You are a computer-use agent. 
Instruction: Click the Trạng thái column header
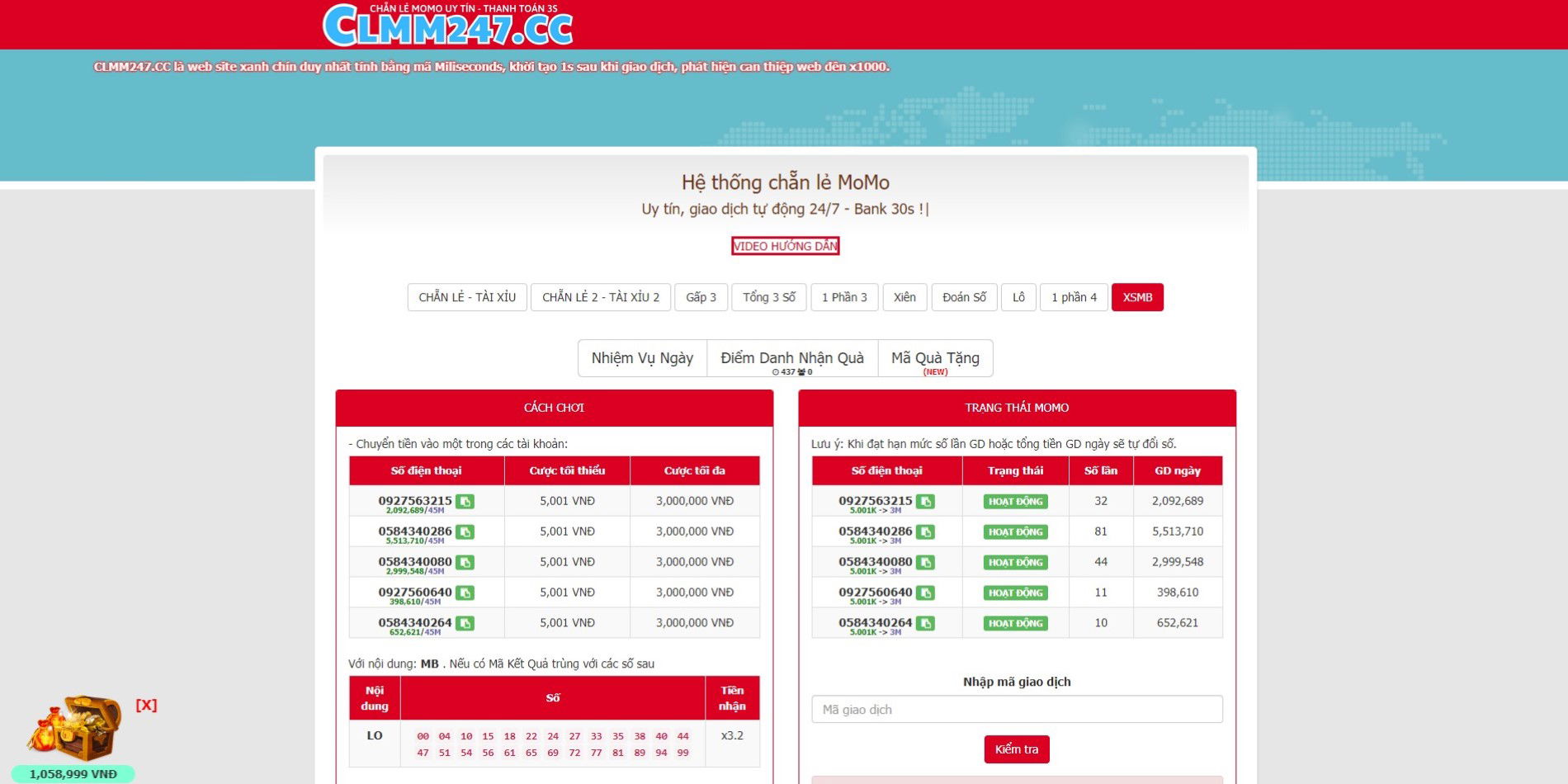click(1015, 470)
